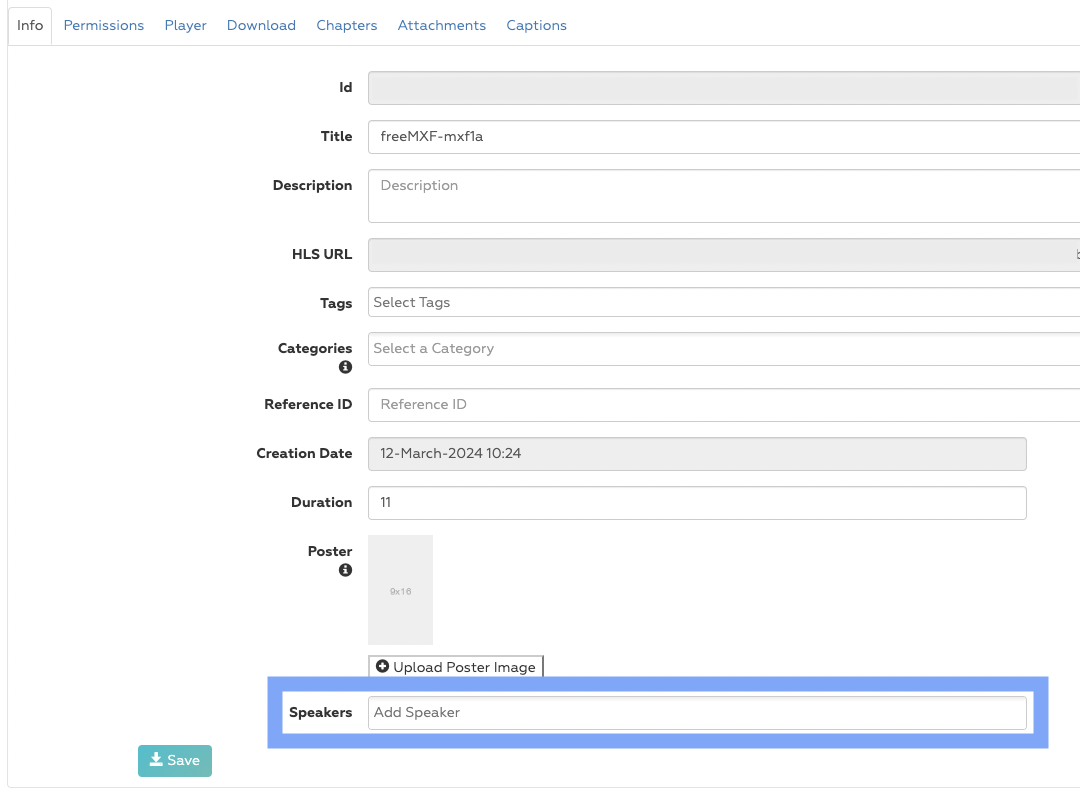Go to the Download tab
The height and width of the screenshot is (792, 1080).
click(x=261, y=25)
